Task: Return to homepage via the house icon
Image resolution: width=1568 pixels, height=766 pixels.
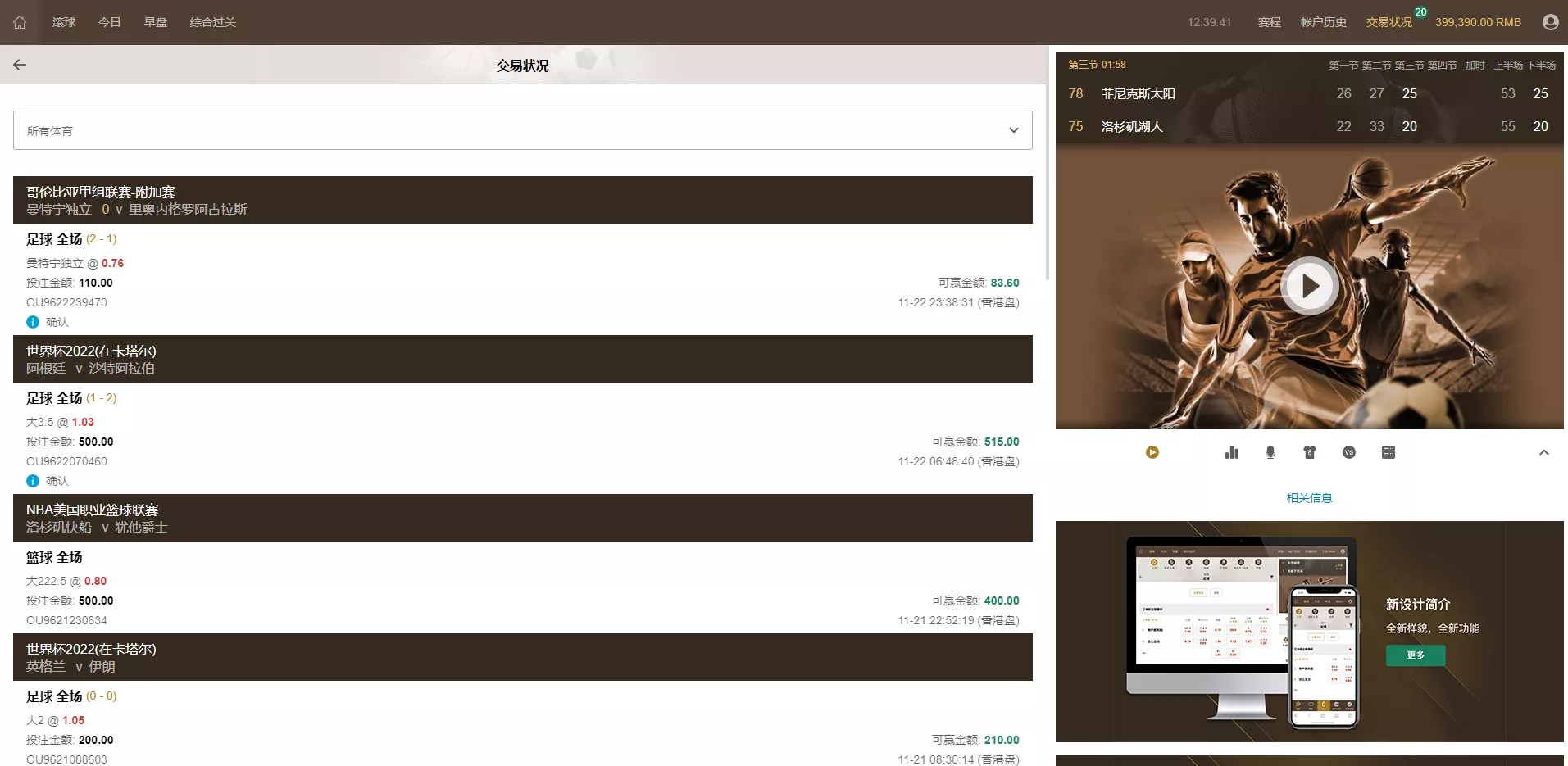Action: click(x=20, y=22)
